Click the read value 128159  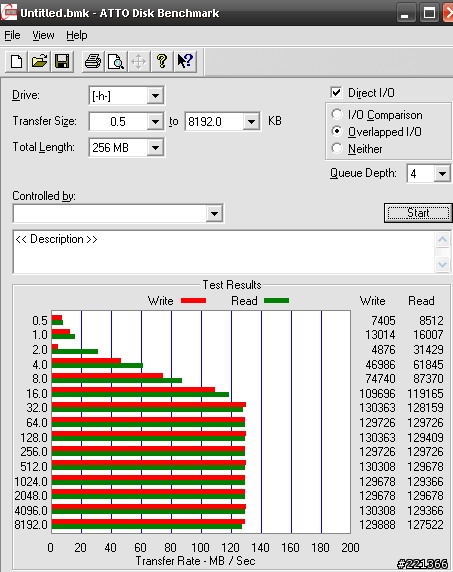point(425,408)
